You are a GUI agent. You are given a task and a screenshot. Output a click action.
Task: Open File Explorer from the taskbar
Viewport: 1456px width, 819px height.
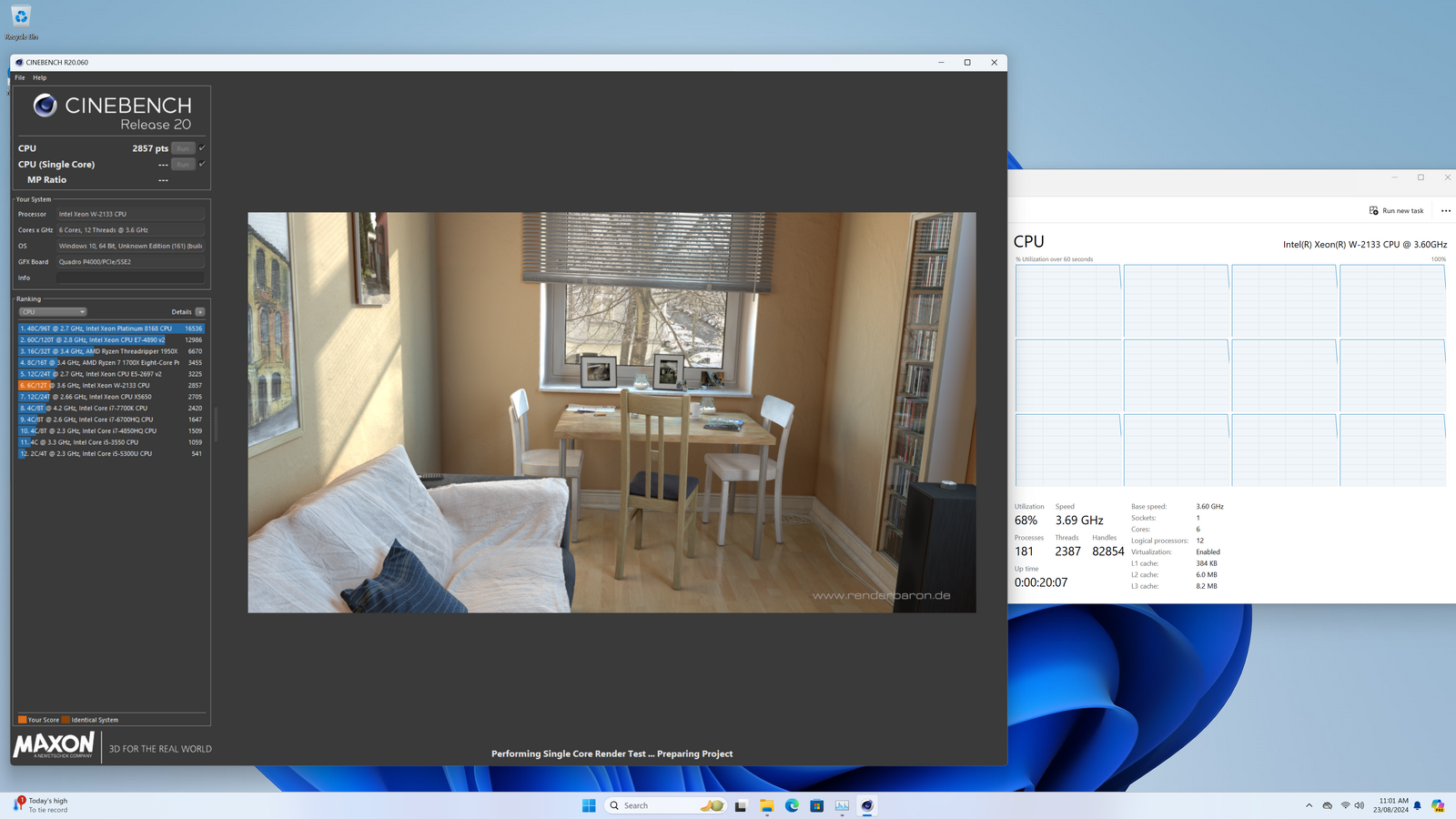(766, 805)
